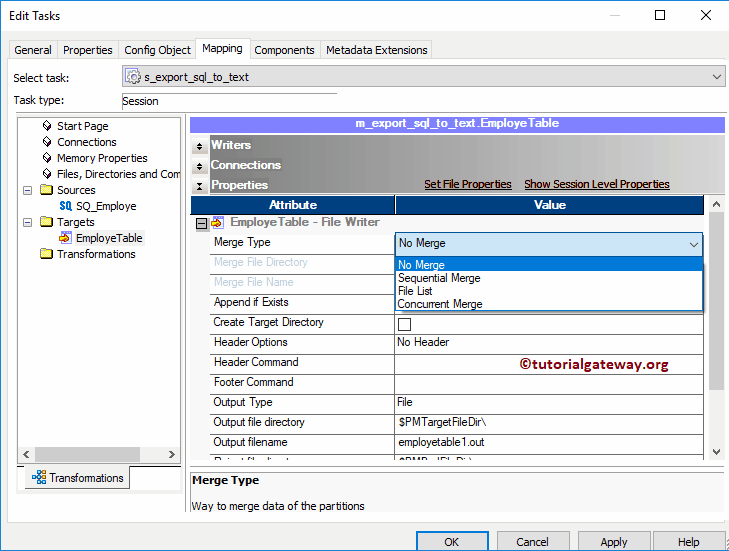Select the Transformations bottom tab
This screenshot has height=551, width=729.
point(77,478)
